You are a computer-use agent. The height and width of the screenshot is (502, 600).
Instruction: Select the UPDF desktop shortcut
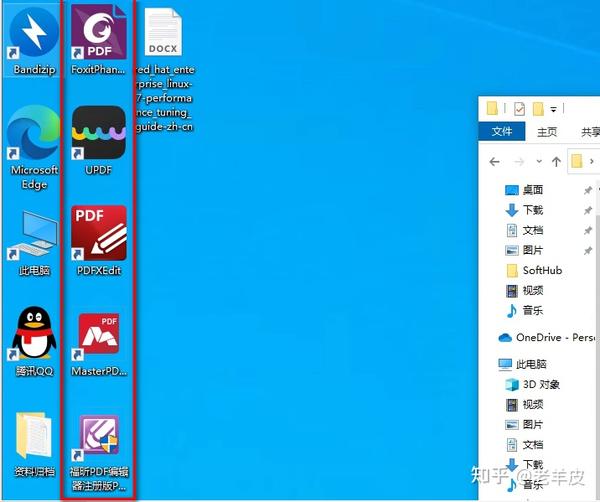click(99, 141)
